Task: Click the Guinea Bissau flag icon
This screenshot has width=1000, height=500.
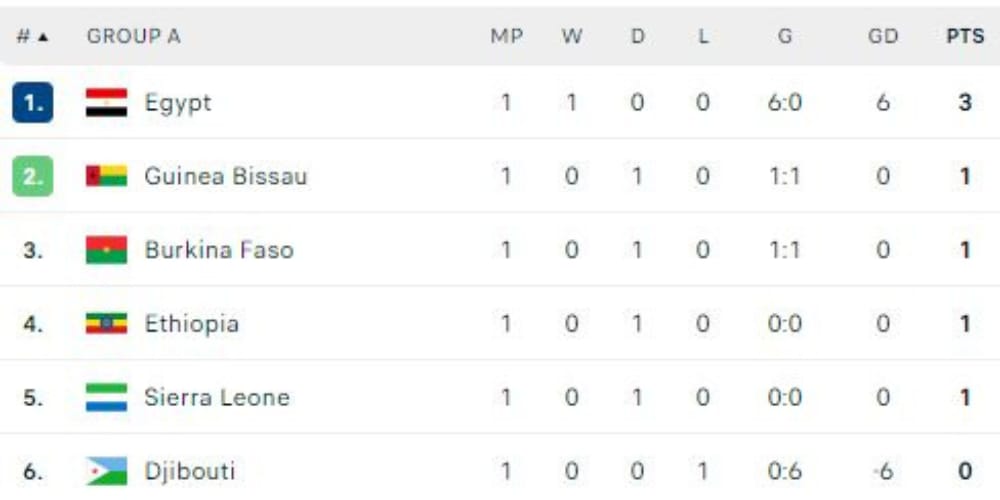Action: tap(107, 176)
